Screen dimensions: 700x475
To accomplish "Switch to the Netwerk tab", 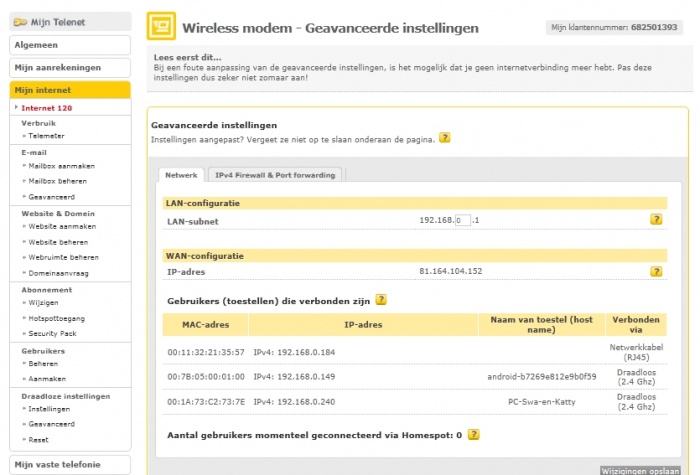I will pyautogui.click(x=181, y=175).
